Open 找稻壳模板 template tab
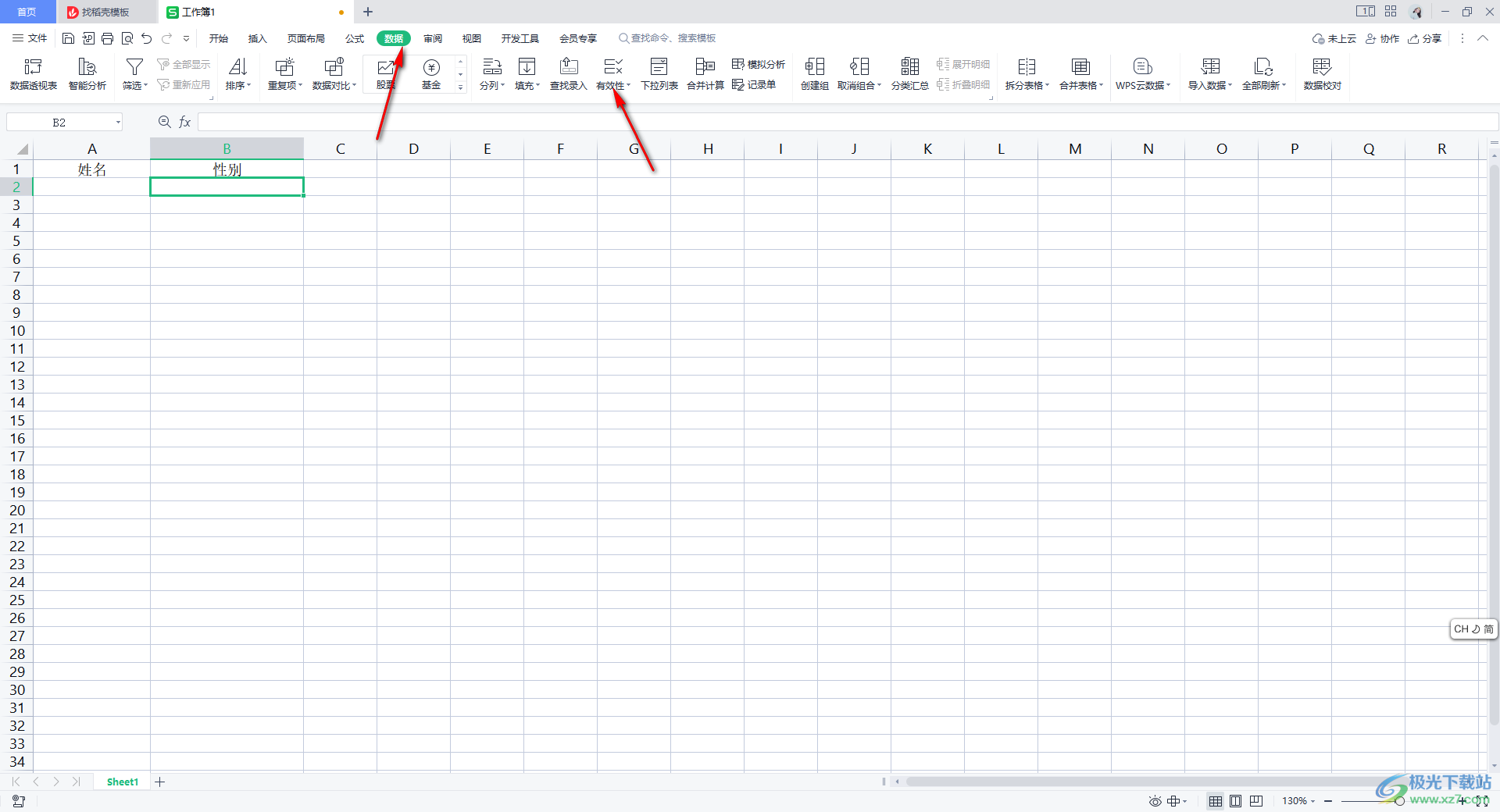1500x812 pixels. coord(105,12)
